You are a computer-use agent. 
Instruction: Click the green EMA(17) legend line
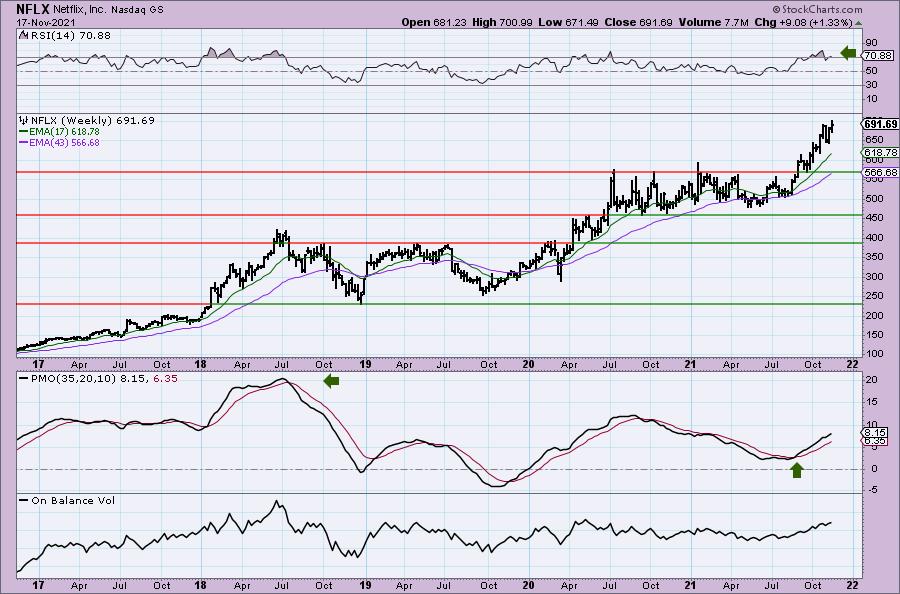click(x=24, y=131)
